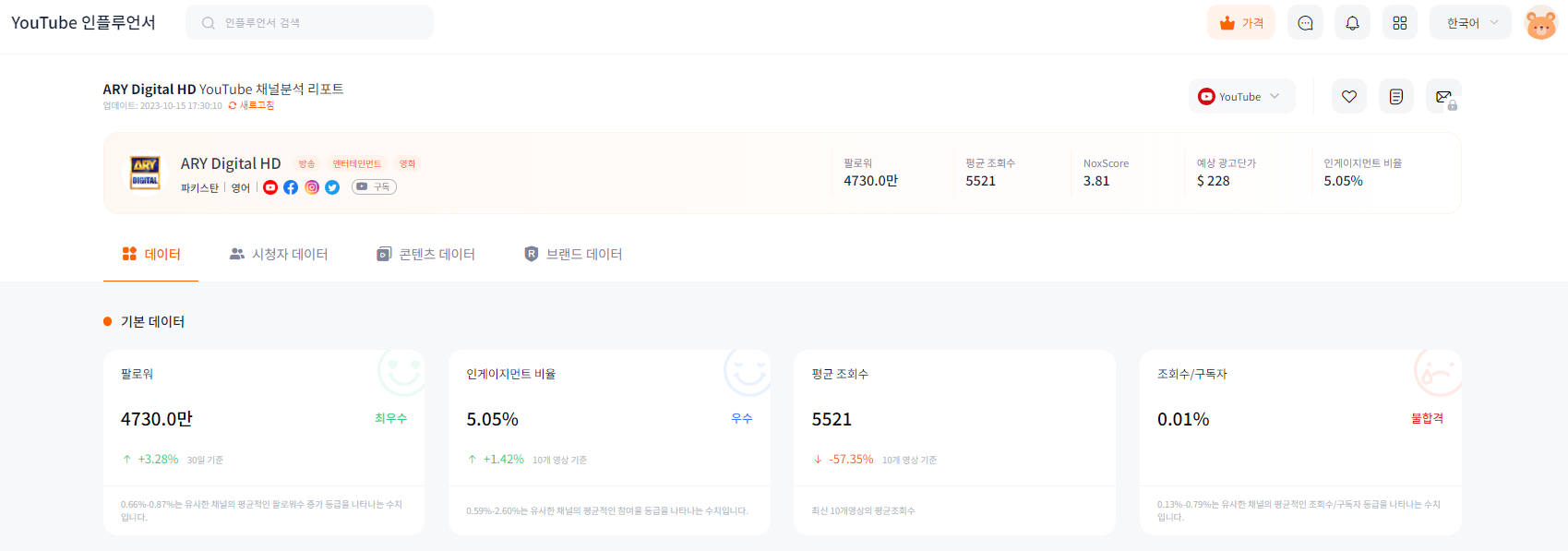The height and width of the screenshot is (551, 1568).
Task: Click the 파키스탄 country label
Action: click(199, 187)
